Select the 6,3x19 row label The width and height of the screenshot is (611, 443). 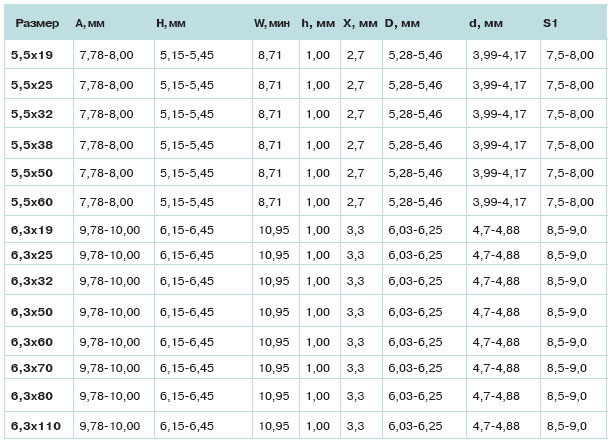coord(32,230)
